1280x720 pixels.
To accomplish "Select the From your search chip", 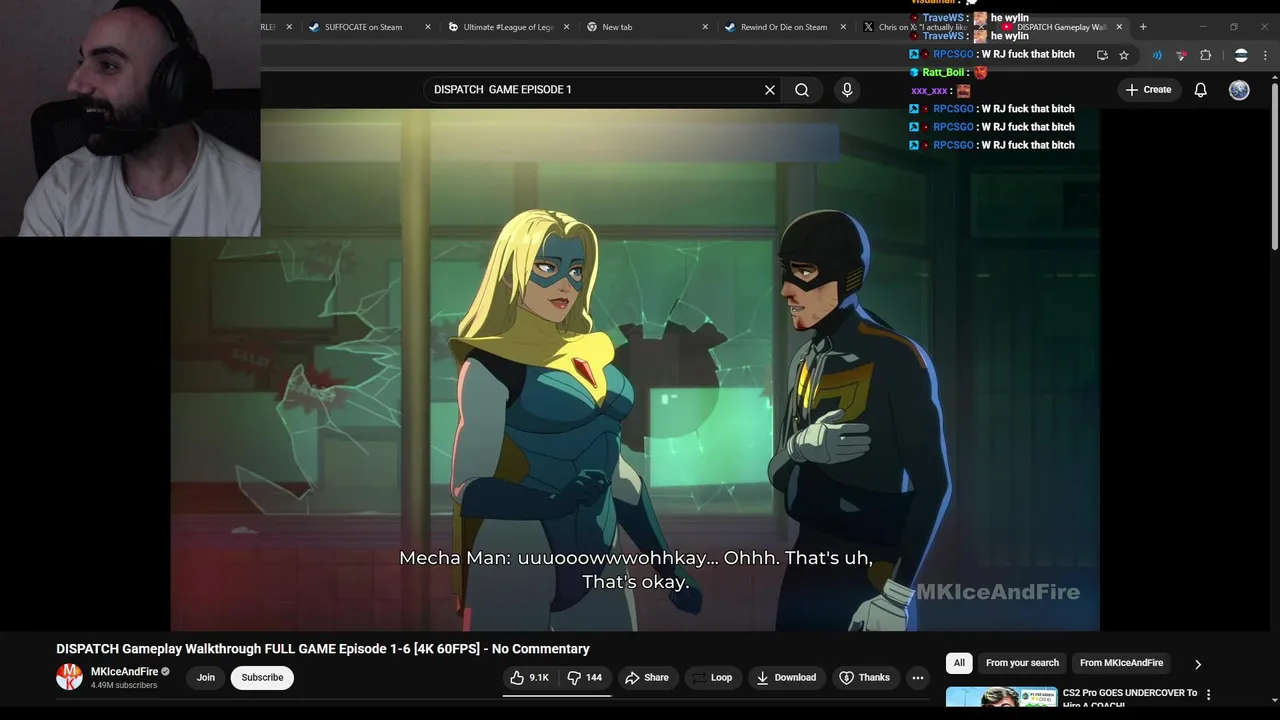I will coord(1022,663).
